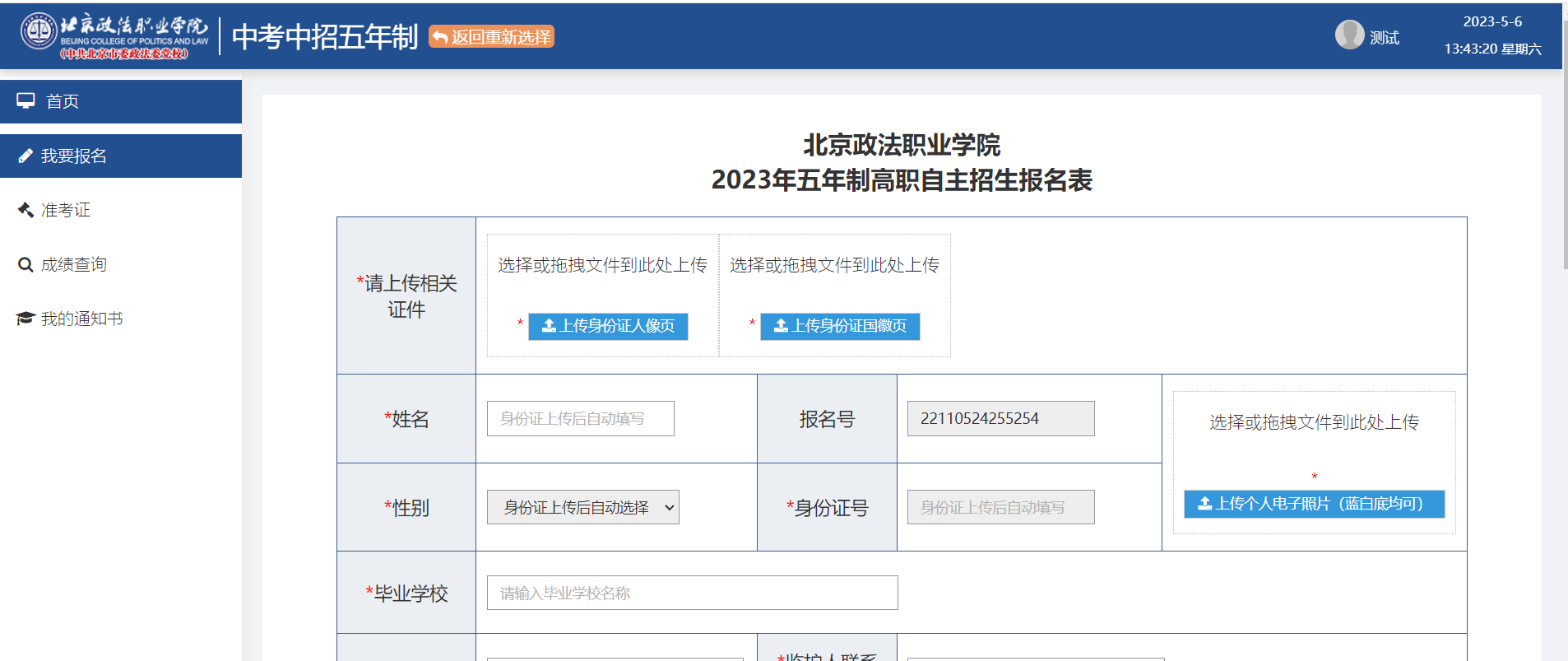Click upload icon in 上传身份证国徽页 button
1568x661 pixels.
(x=781, y=326)
